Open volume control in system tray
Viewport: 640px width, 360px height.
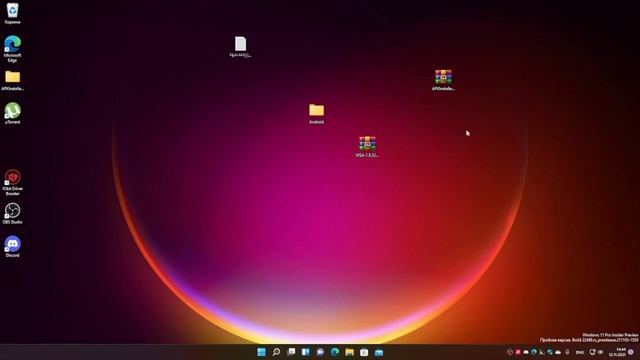click(x=600, y=352)
